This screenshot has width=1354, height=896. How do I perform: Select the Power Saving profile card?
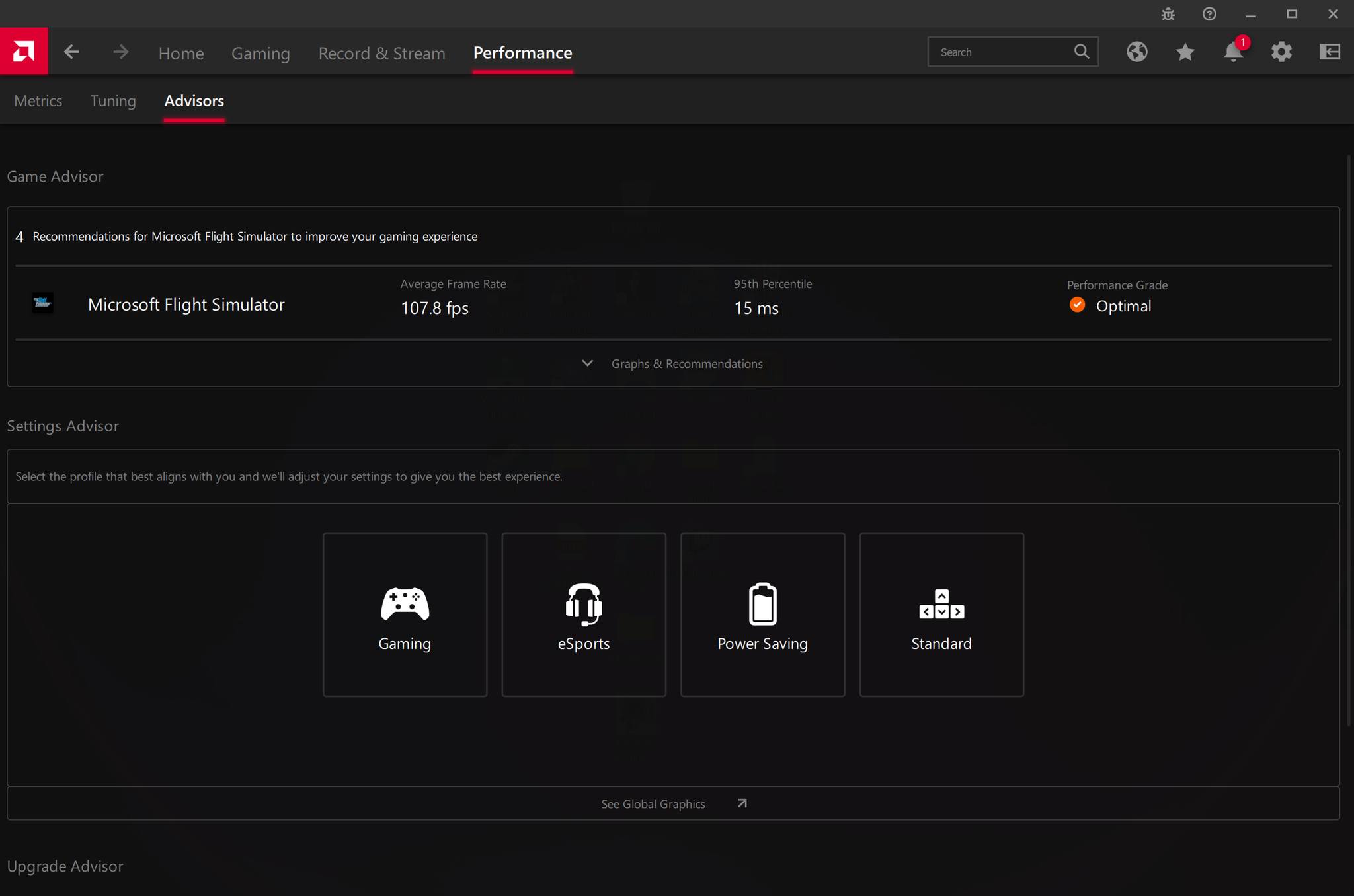pyautogui.click(x=762, y=615)
